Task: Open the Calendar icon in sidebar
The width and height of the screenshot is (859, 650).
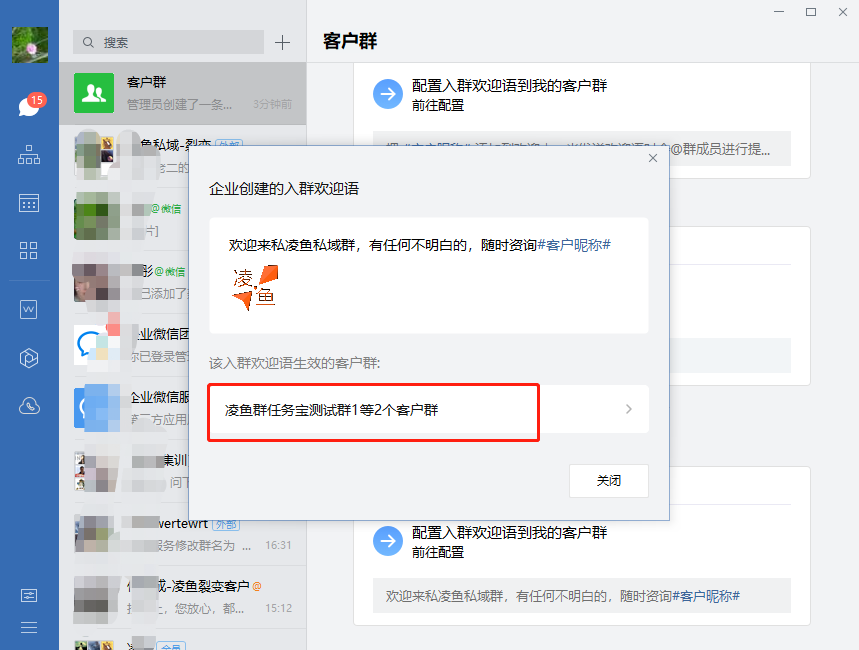Action: [29, 203]
